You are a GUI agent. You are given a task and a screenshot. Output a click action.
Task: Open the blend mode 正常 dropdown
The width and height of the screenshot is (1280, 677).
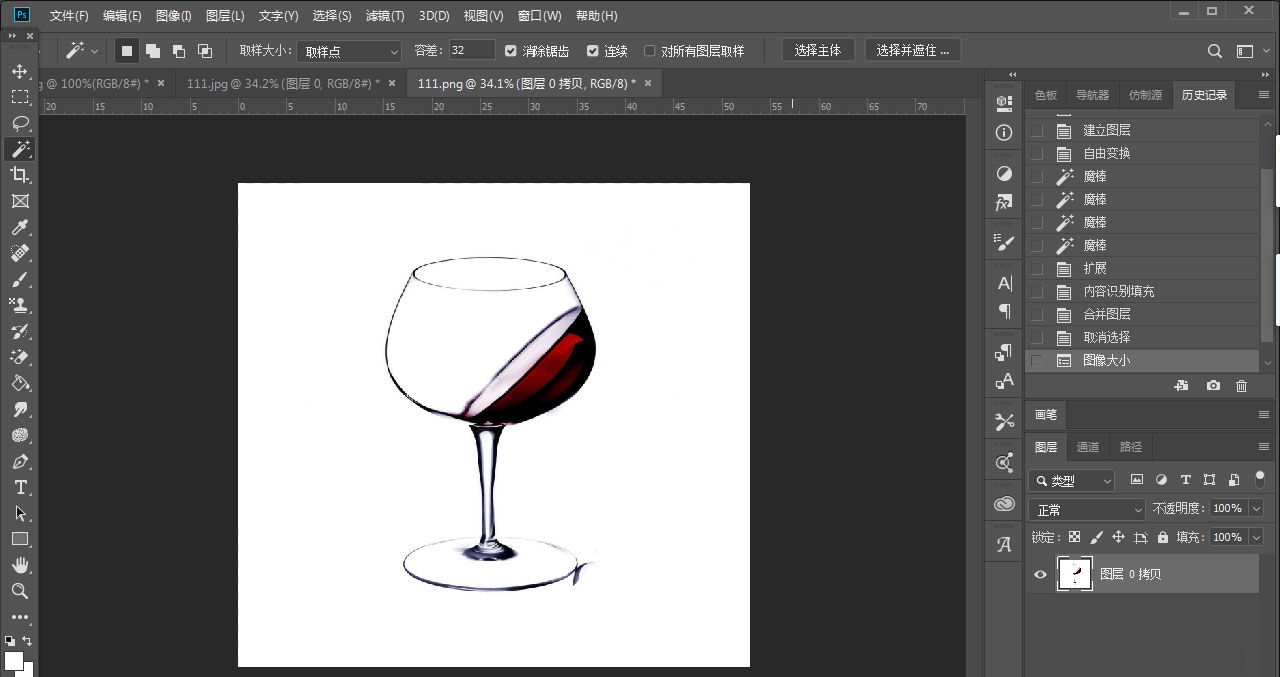(1087, 510)
